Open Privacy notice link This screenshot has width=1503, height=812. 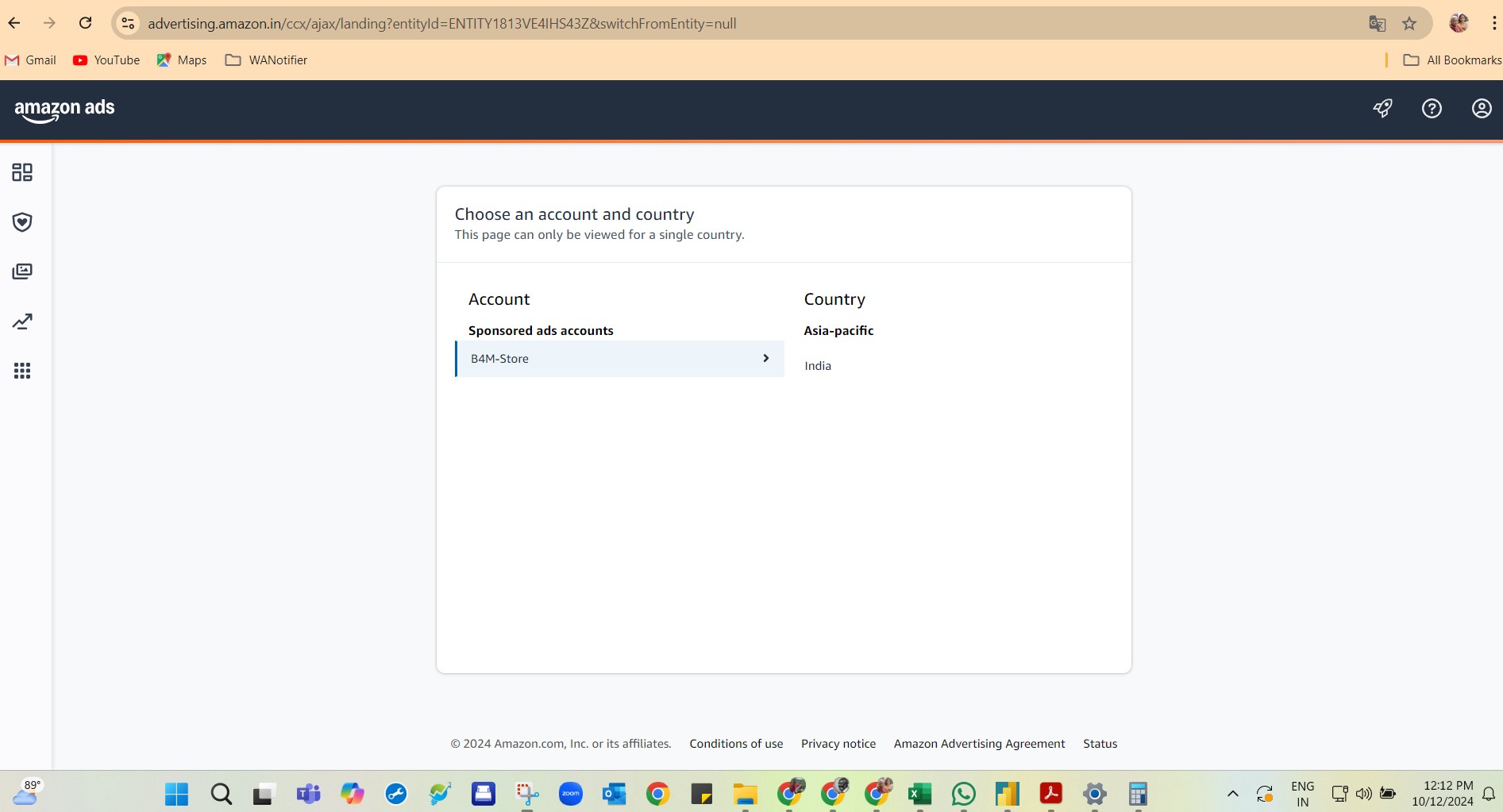point(838,744)
